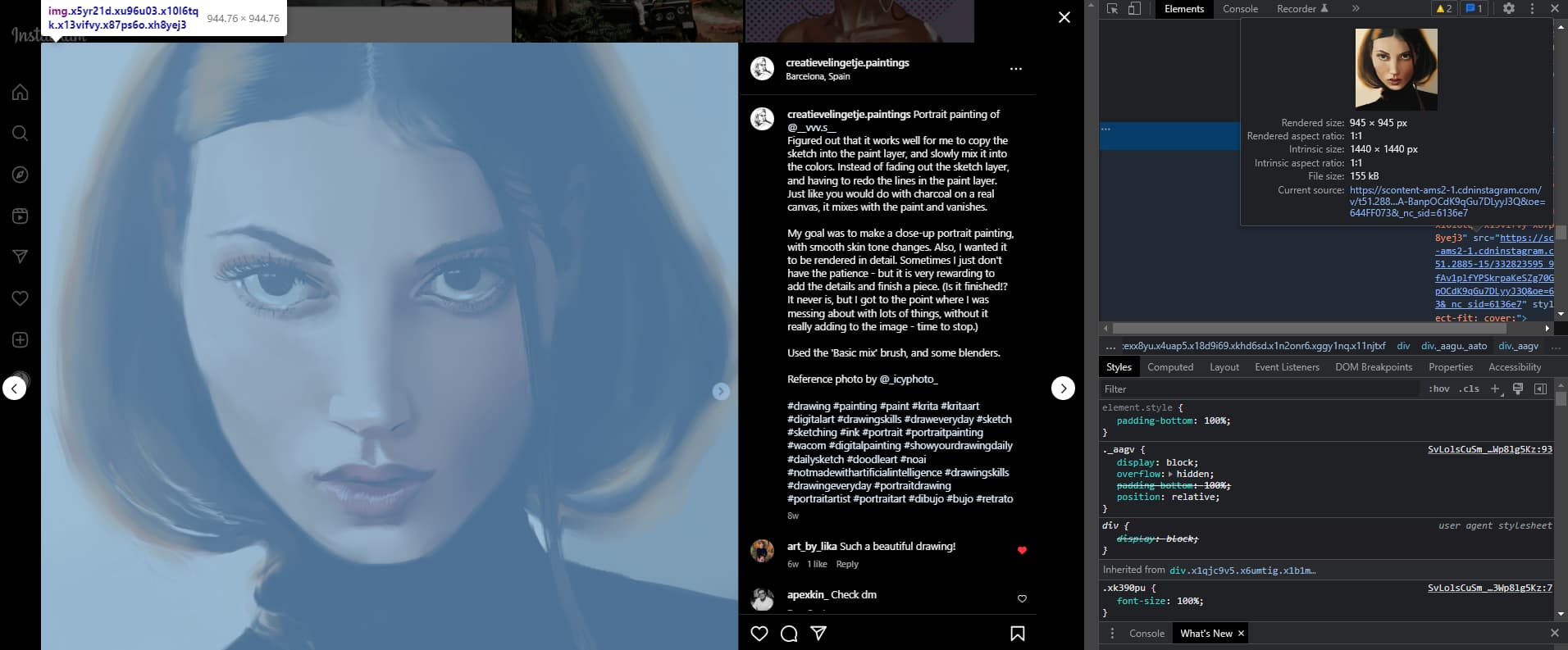Go to the previous post arrow

(x=15, y=388)
